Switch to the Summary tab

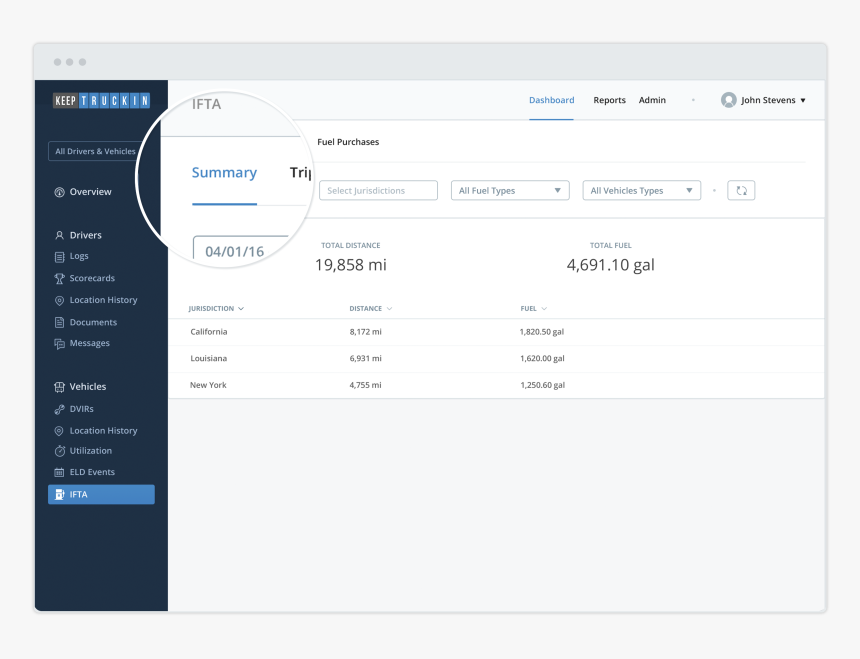click(x=224, y=172)
